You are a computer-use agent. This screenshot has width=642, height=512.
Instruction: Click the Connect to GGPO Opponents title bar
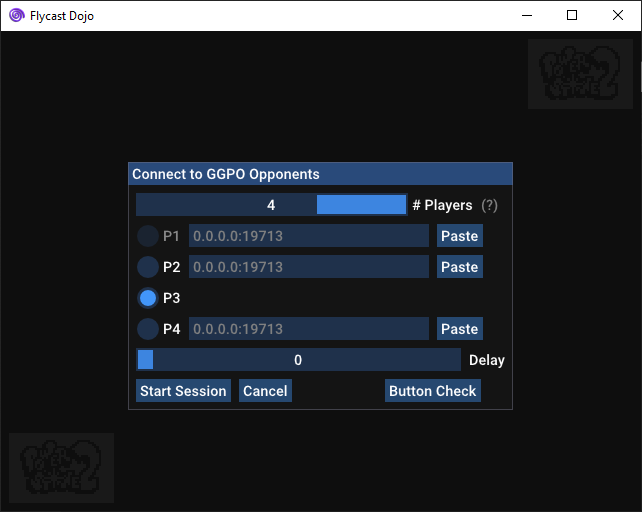320,174
